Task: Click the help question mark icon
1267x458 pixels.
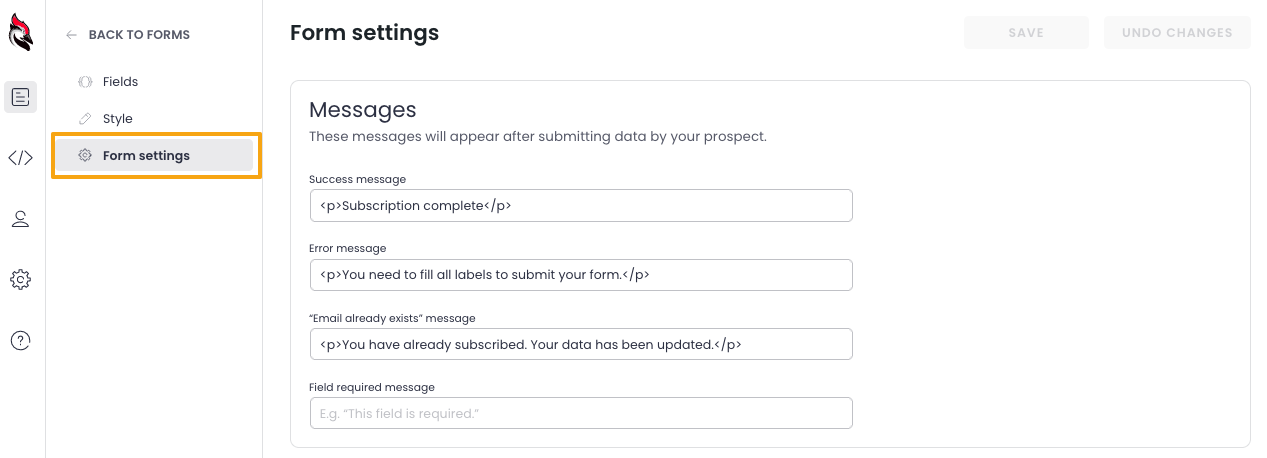Action: [x=21, y=341]
